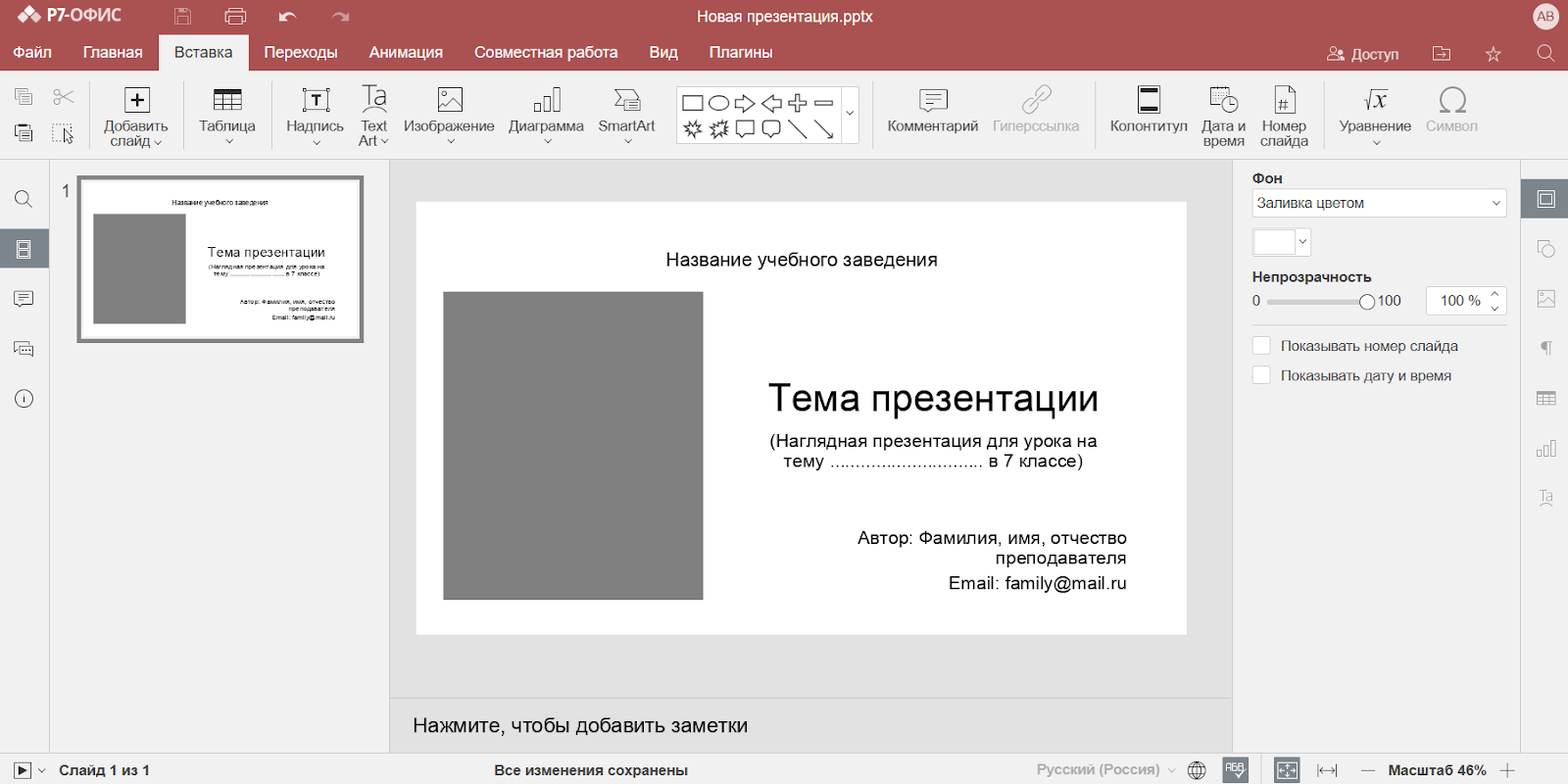Open the Изображение dropdown

[450, 142]
